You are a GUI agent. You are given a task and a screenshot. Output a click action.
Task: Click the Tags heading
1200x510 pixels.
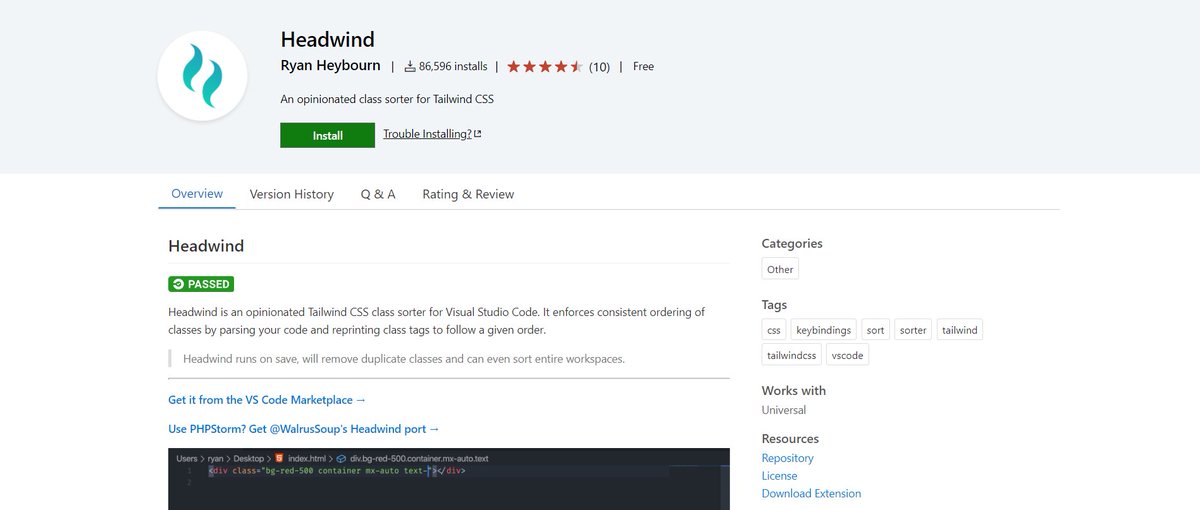tap(774, 304)
